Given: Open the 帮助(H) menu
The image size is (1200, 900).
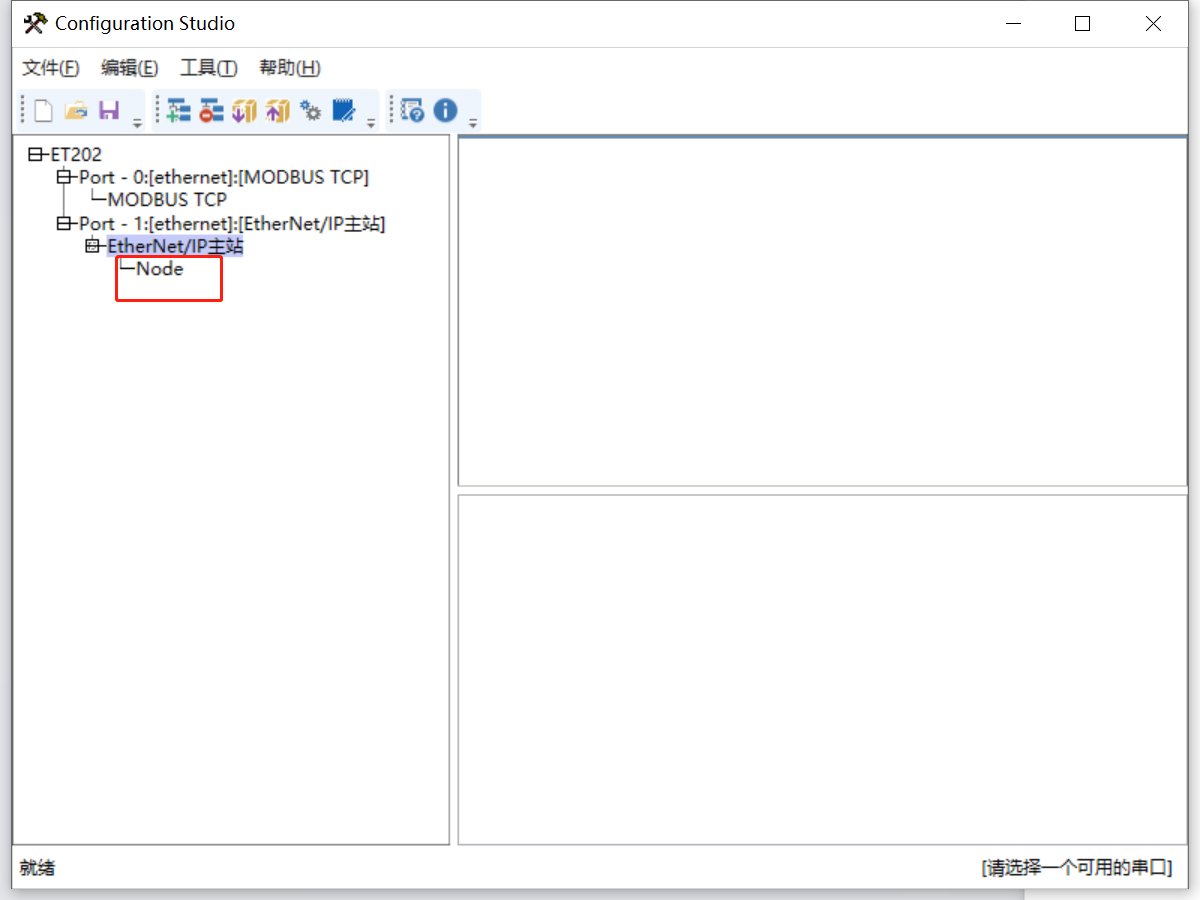Looking at the screenshot, I should [290, 68].
